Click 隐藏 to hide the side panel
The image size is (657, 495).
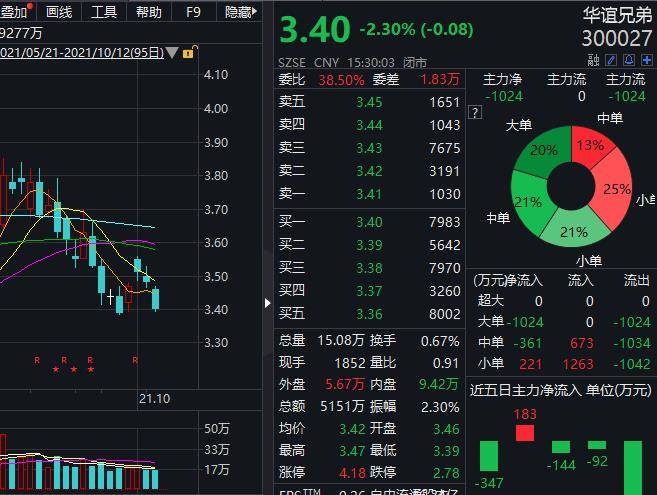(x=240, y=12)
